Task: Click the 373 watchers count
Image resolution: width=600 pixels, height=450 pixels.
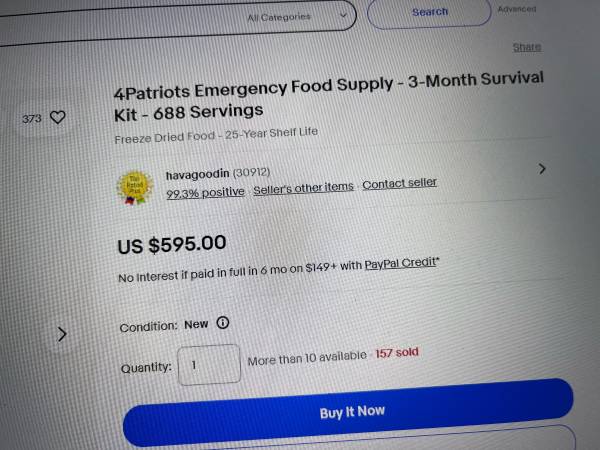Action: [32, 119]
